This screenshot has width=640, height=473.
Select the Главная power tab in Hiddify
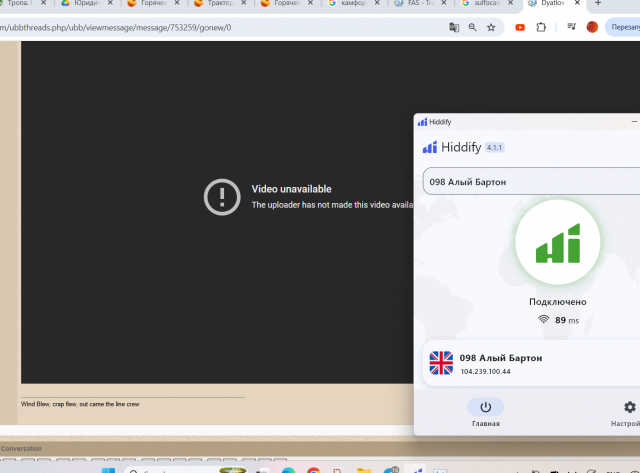pyautogui.click(x=485, y=408)
